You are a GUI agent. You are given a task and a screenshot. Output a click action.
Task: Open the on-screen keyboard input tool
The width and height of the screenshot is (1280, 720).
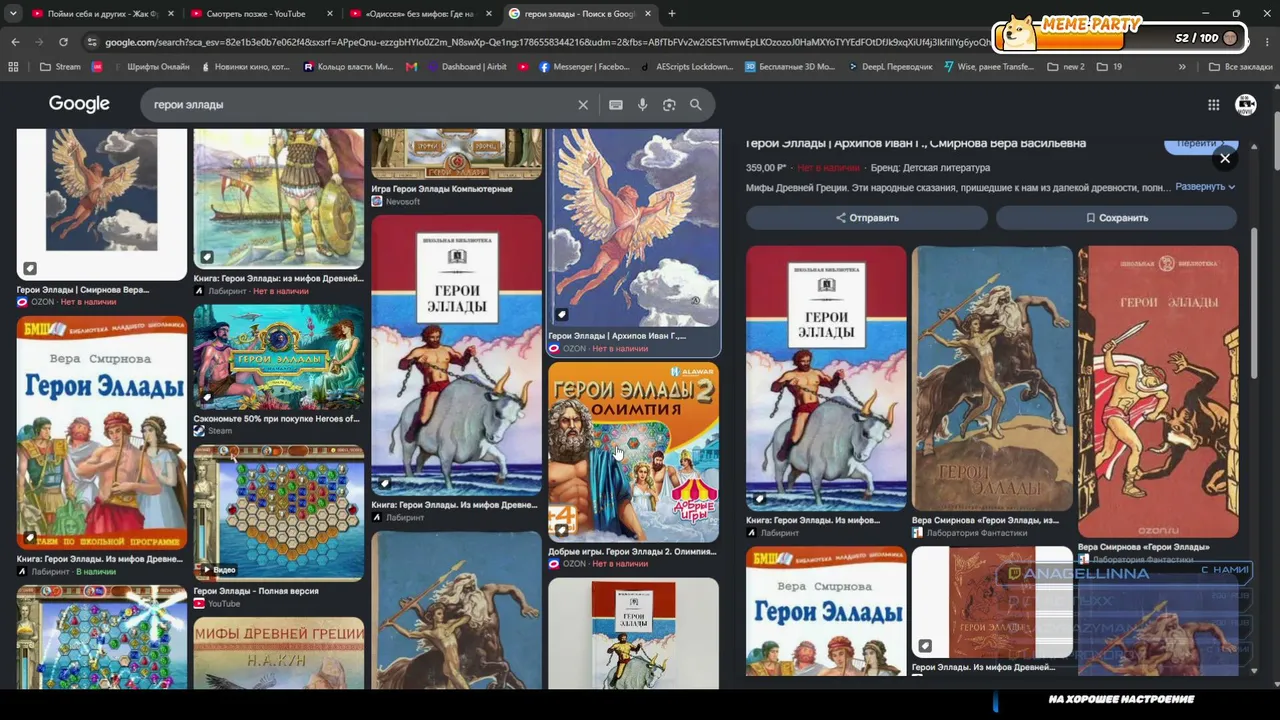pyautogui.click(x=616, y=105)
